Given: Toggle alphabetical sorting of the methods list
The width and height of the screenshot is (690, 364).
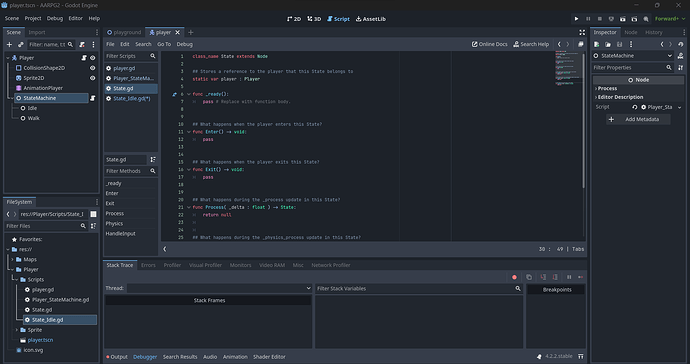Looking at the screenshot, I should [153, 159].
